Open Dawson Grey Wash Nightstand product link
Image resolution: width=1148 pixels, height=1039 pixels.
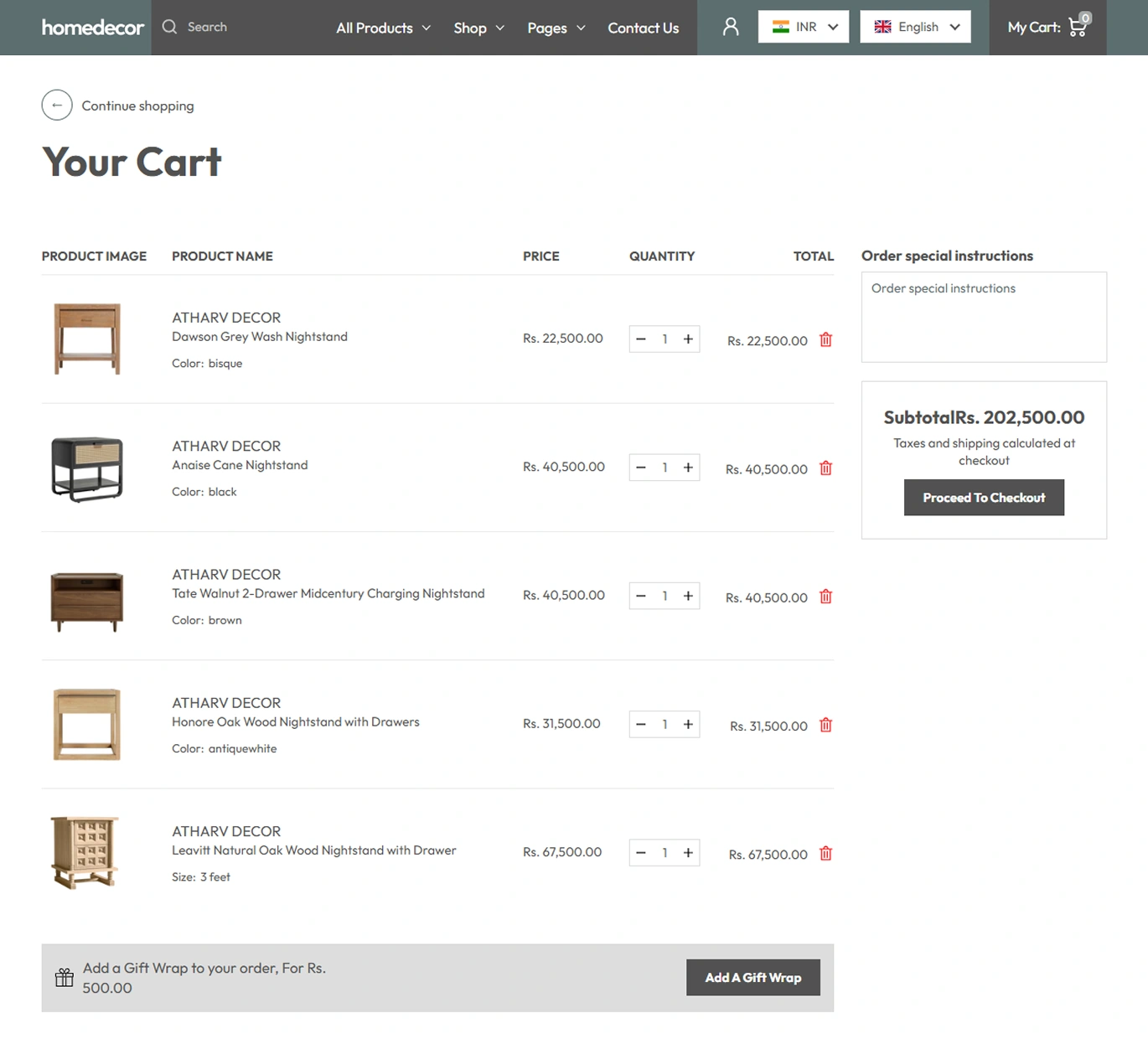[x=260, y=337]
